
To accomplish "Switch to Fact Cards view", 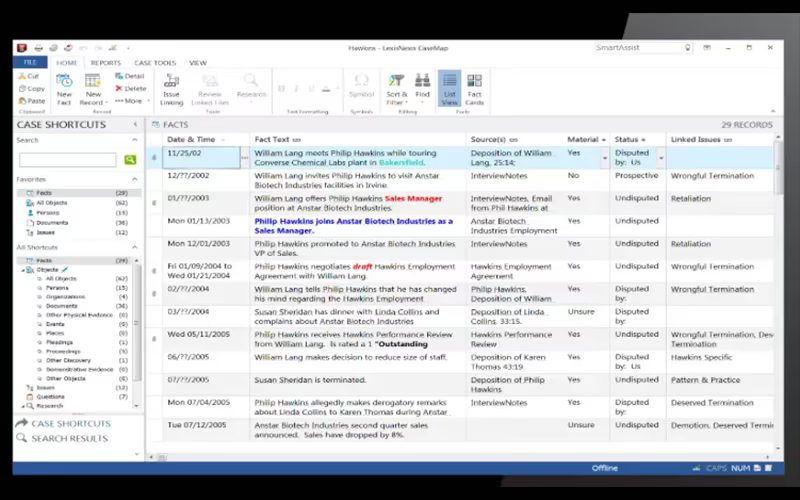I will pyautogui.click(x=474, y=89).
